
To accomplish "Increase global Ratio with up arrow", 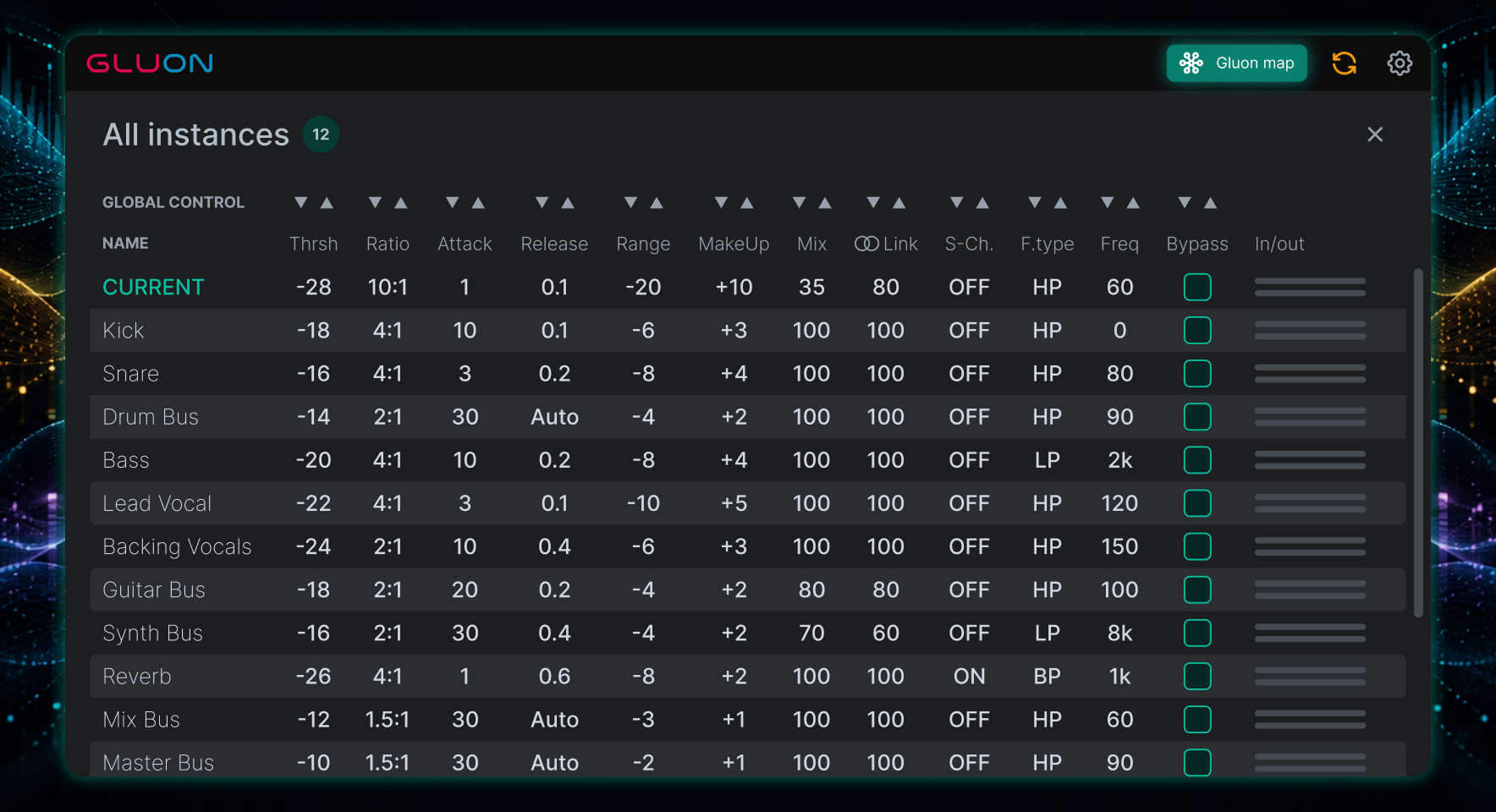I will pyautogui.click(x=401, y=203).
